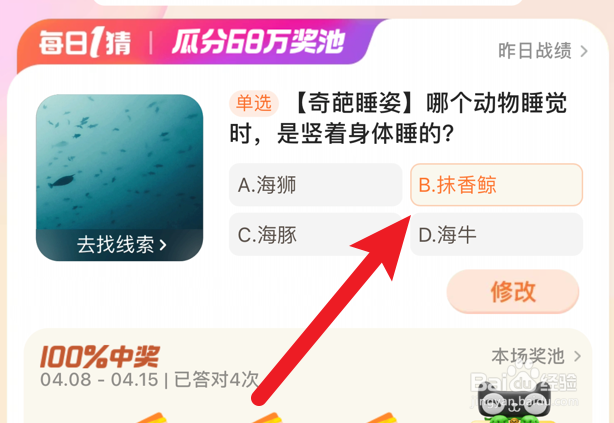The height and width of the screenshot is (423, 614).
Task: Select answer option B.抹香鲸
Action: [497, 185]
